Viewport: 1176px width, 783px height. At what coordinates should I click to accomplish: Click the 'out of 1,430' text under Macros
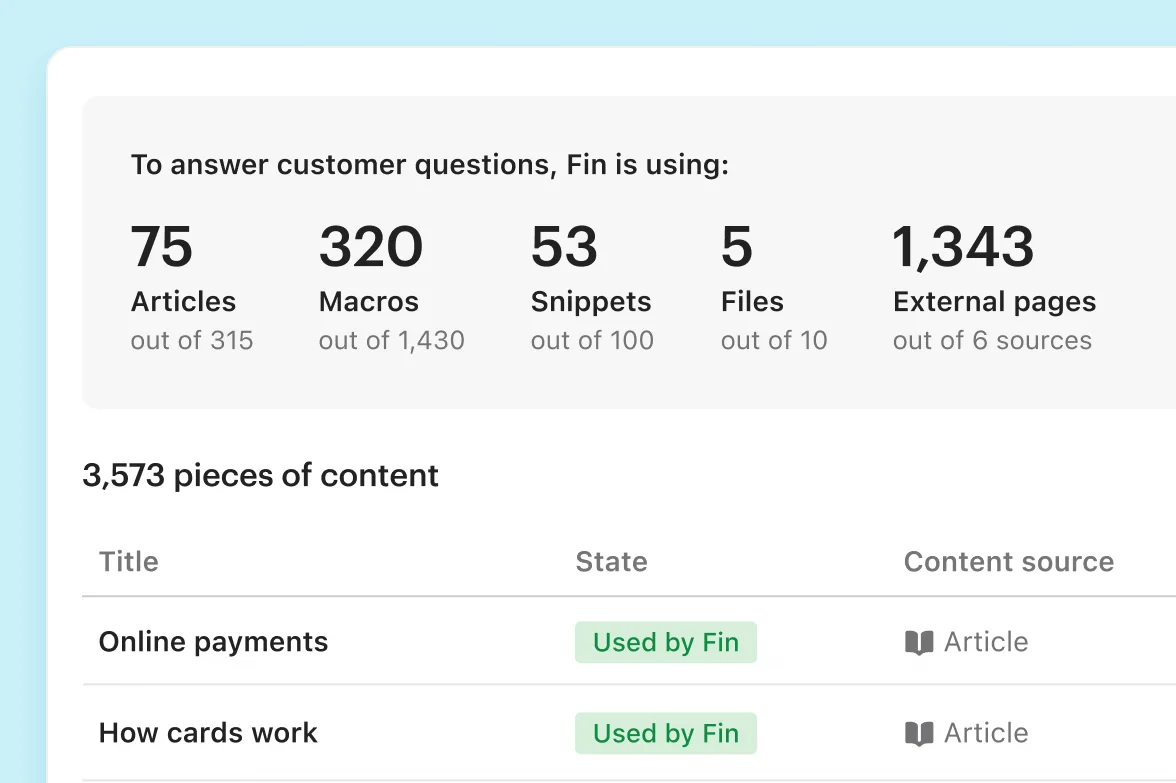(x=392, y=340)
